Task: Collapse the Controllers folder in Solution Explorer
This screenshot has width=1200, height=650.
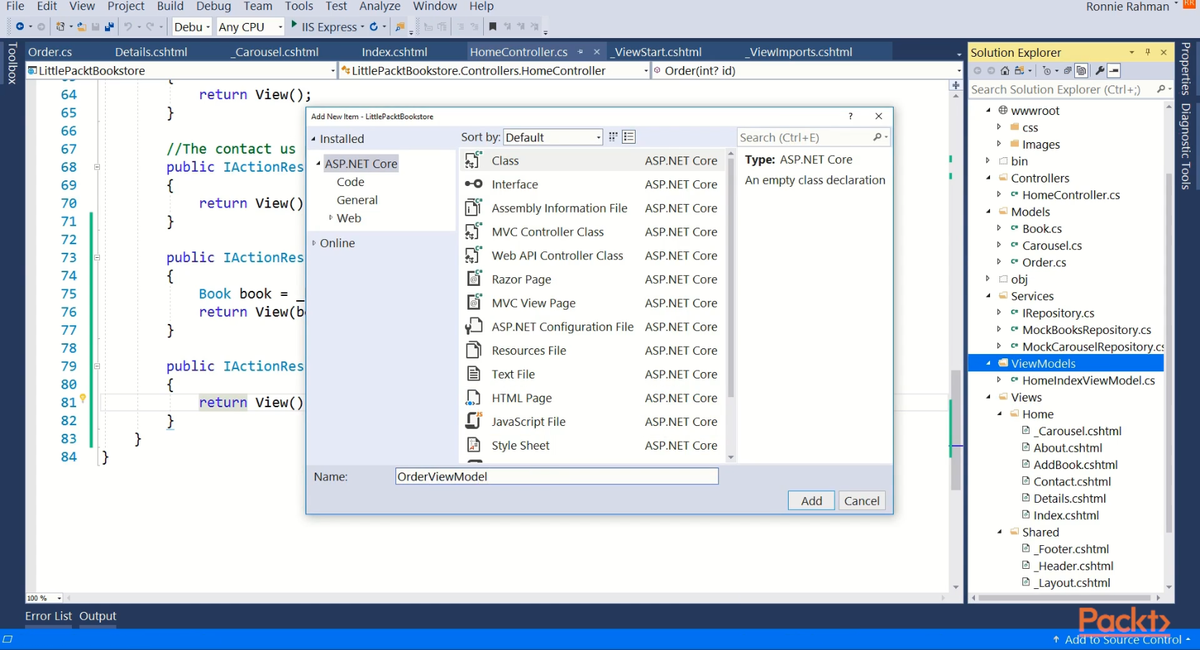Action: 989,178
